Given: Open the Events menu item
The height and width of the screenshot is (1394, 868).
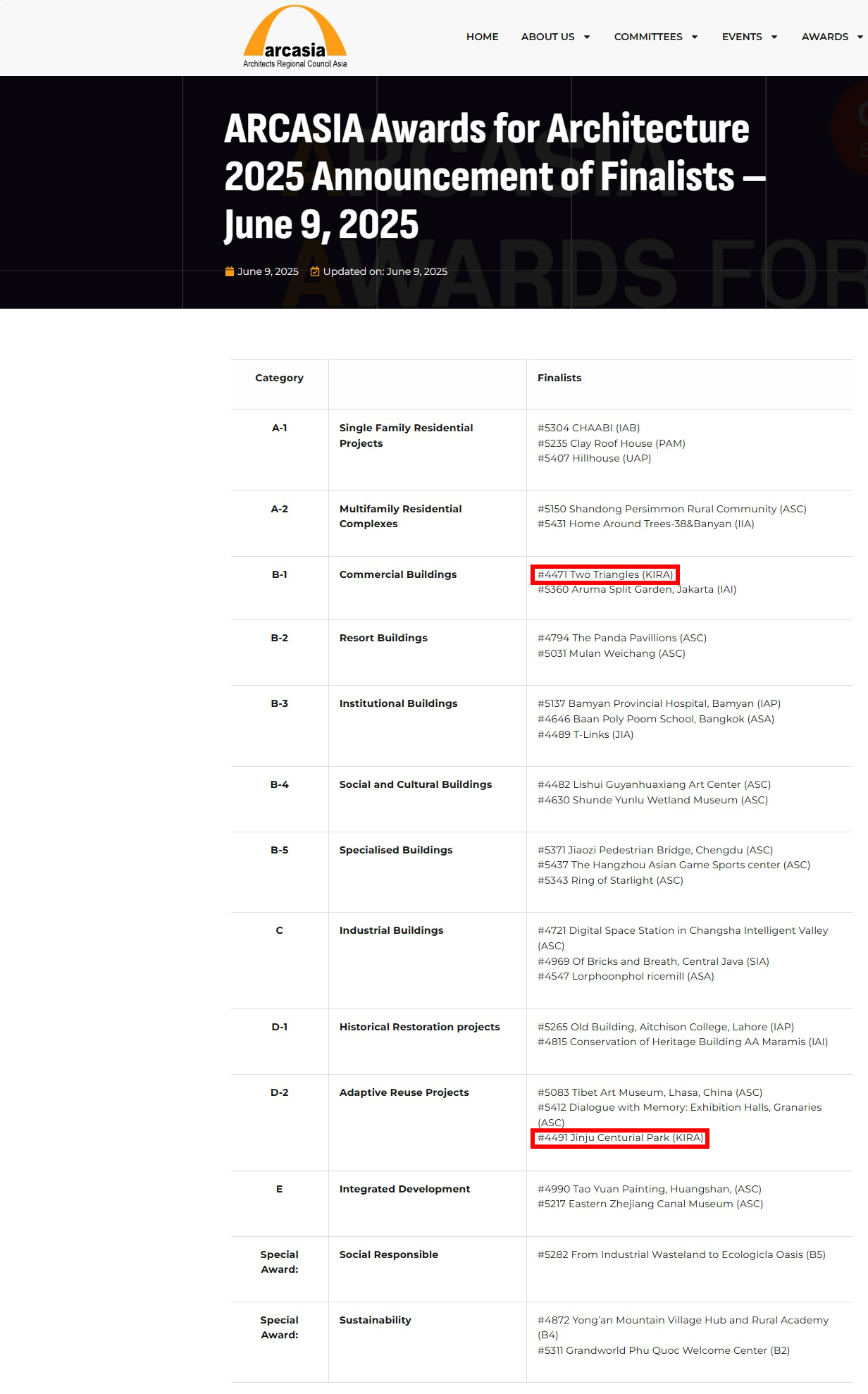Looking at the screenshot, I should pos(741,37).
